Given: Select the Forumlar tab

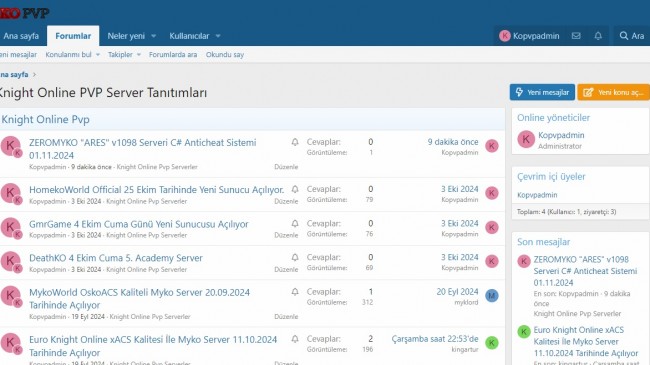Looking at the screenshot, I should pos(73,36).
